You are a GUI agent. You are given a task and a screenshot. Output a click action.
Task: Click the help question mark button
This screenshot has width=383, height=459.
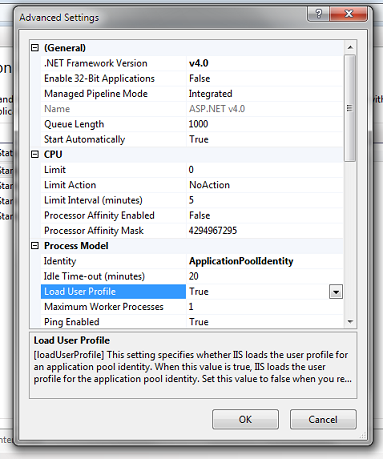[x=318, y=14]
